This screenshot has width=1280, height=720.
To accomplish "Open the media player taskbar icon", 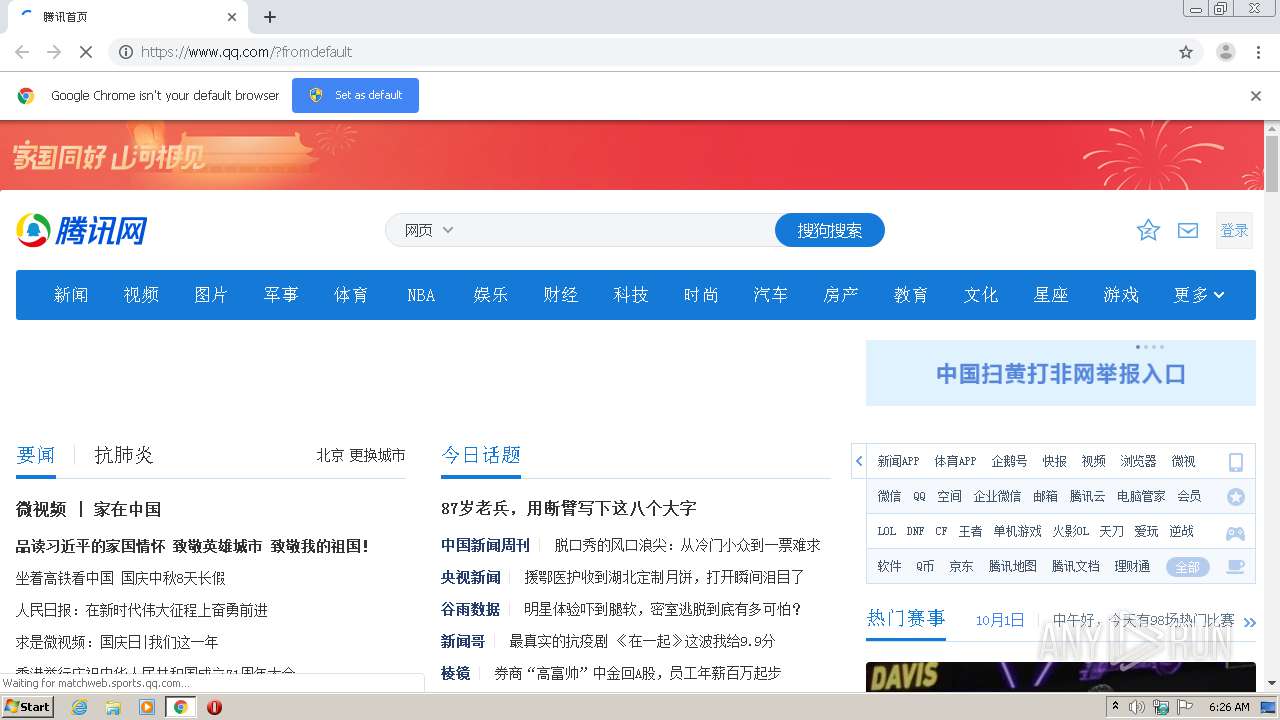I will [147, 707].
